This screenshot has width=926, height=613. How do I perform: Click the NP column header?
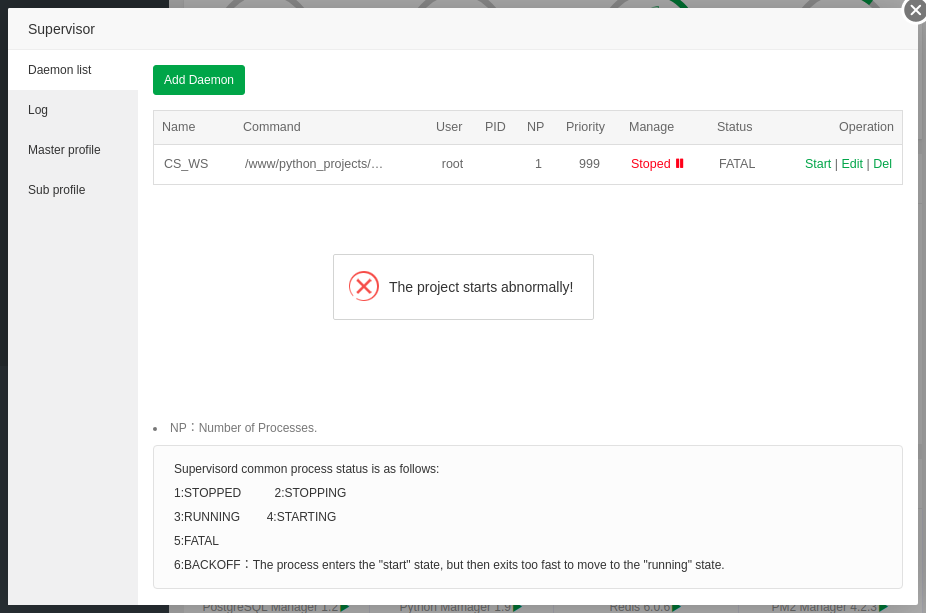click(x=536, y=127)
